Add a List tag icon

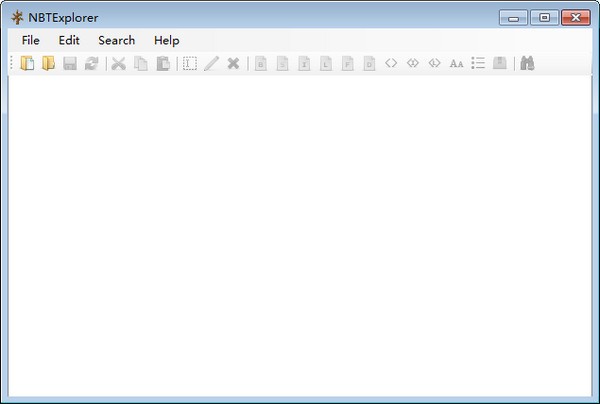[x=478, y=63]
